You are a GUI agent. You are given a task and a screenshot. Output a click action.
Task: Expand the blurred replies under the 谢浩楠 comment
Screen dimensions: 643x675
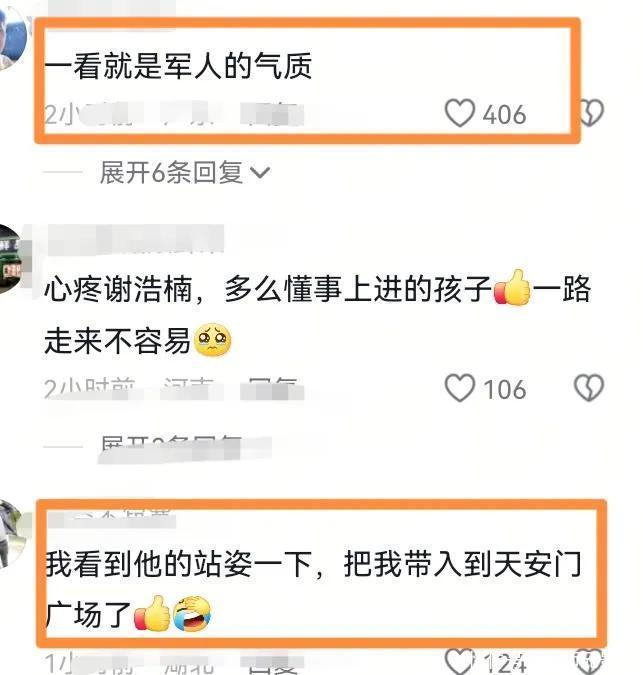click(x=185, y=447)
